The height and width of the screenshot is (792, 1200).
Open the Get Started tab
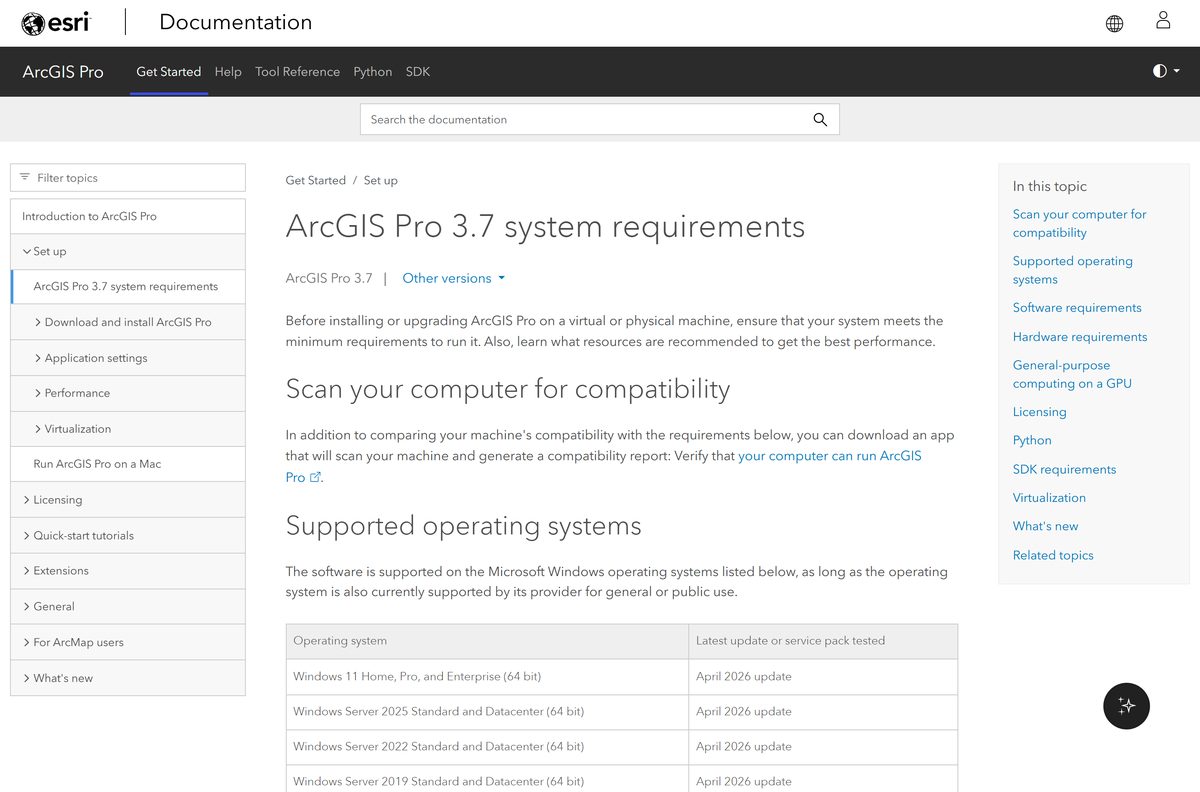click(168, 72)
